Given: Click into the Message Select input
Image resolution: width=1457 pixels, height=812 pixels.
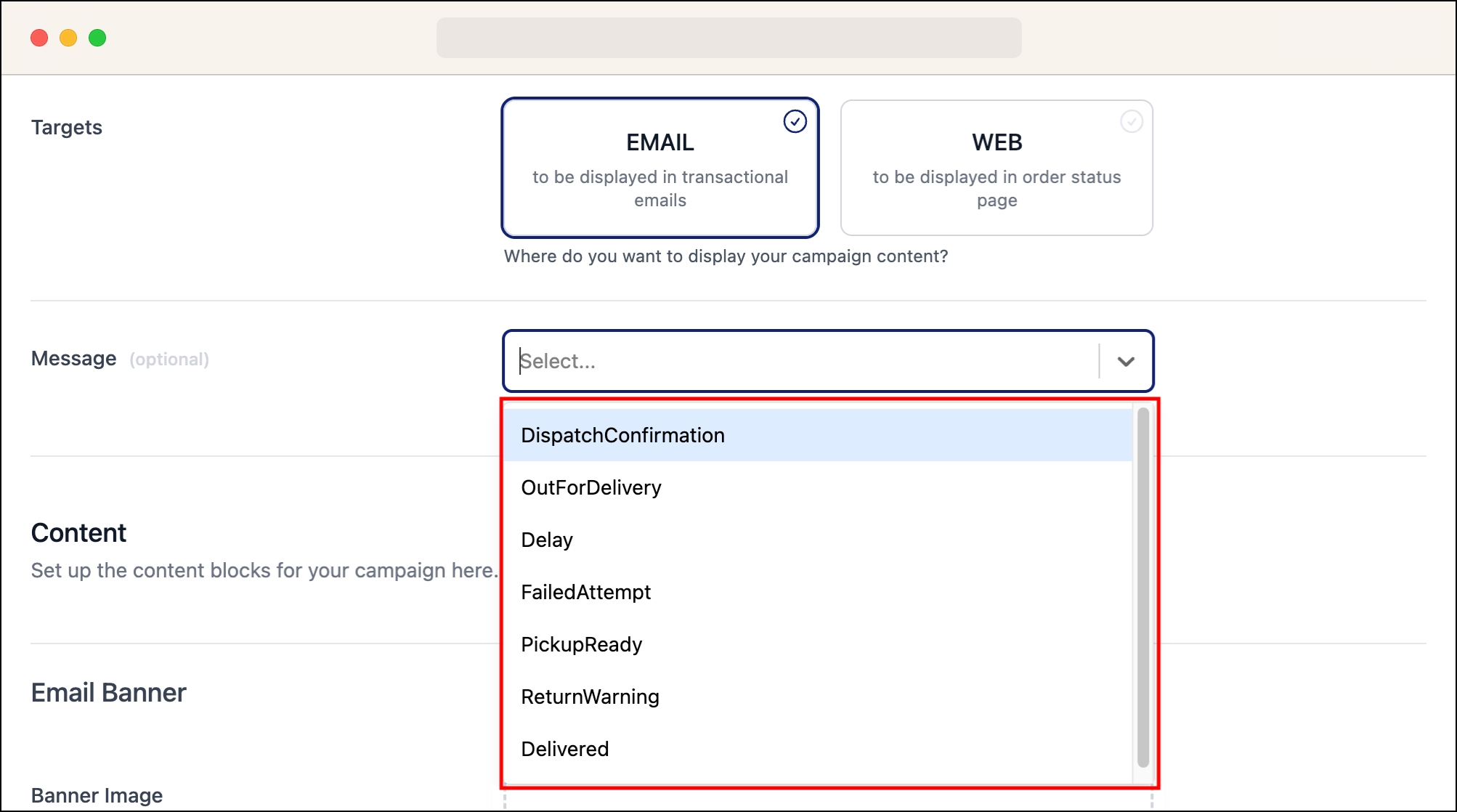Looking at the screenshot, I should [x=799, y=362].
